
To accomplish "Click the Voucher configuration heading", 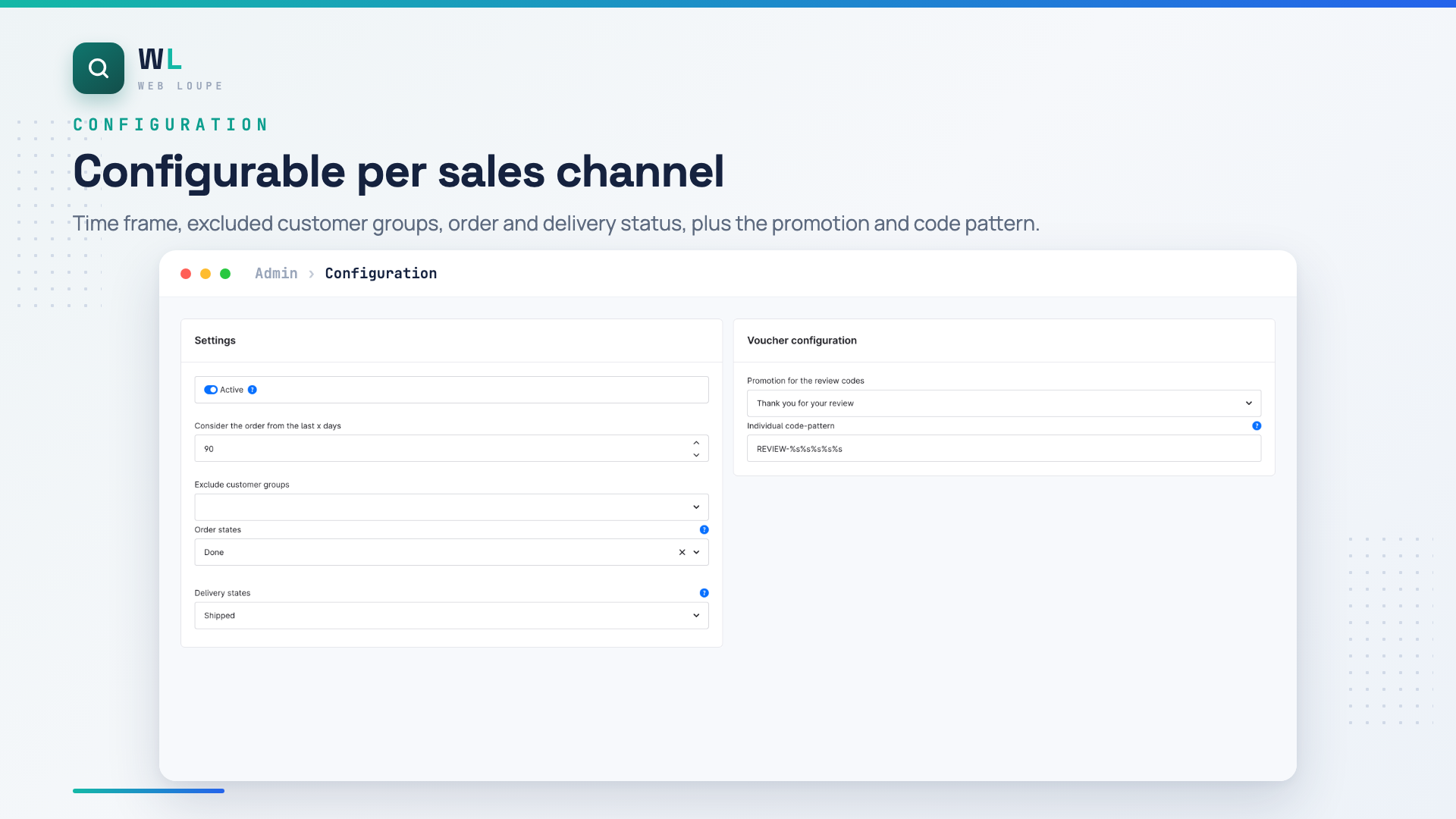I will [802, 340].
